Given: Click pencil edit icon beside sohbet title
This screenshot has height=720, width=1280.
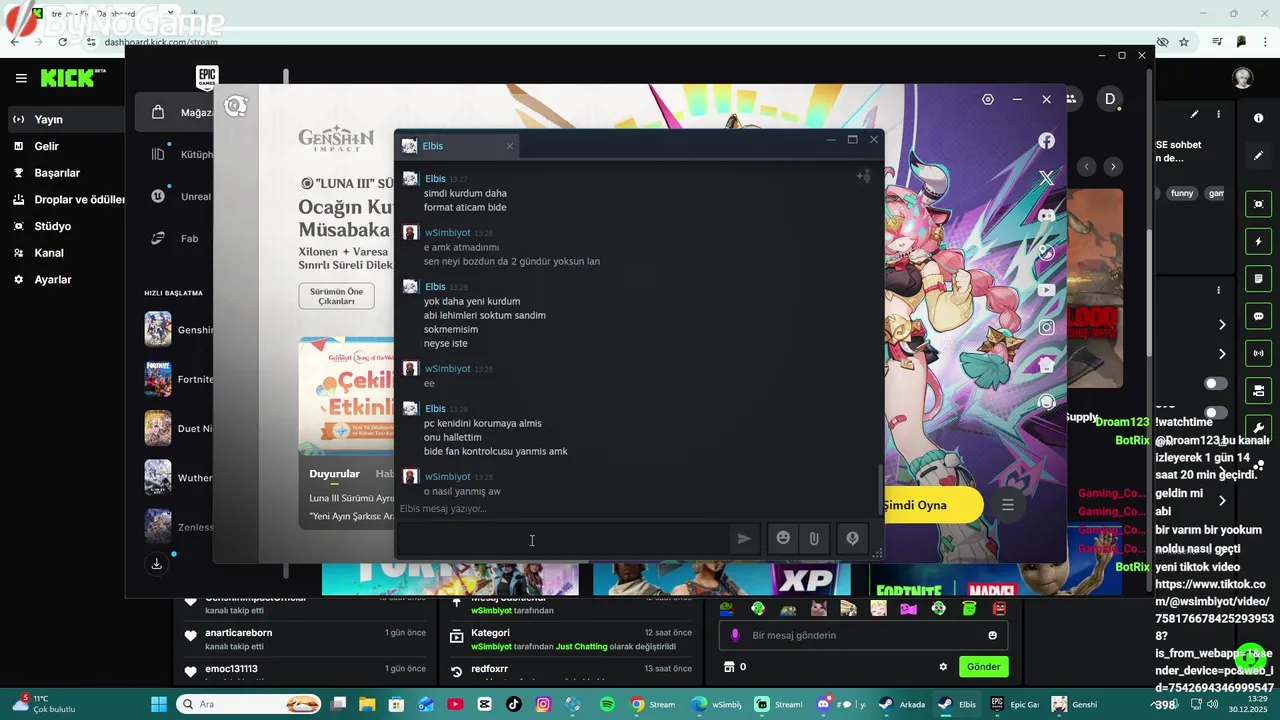Looking at the screenshot, I should (x=1194, y=115).
